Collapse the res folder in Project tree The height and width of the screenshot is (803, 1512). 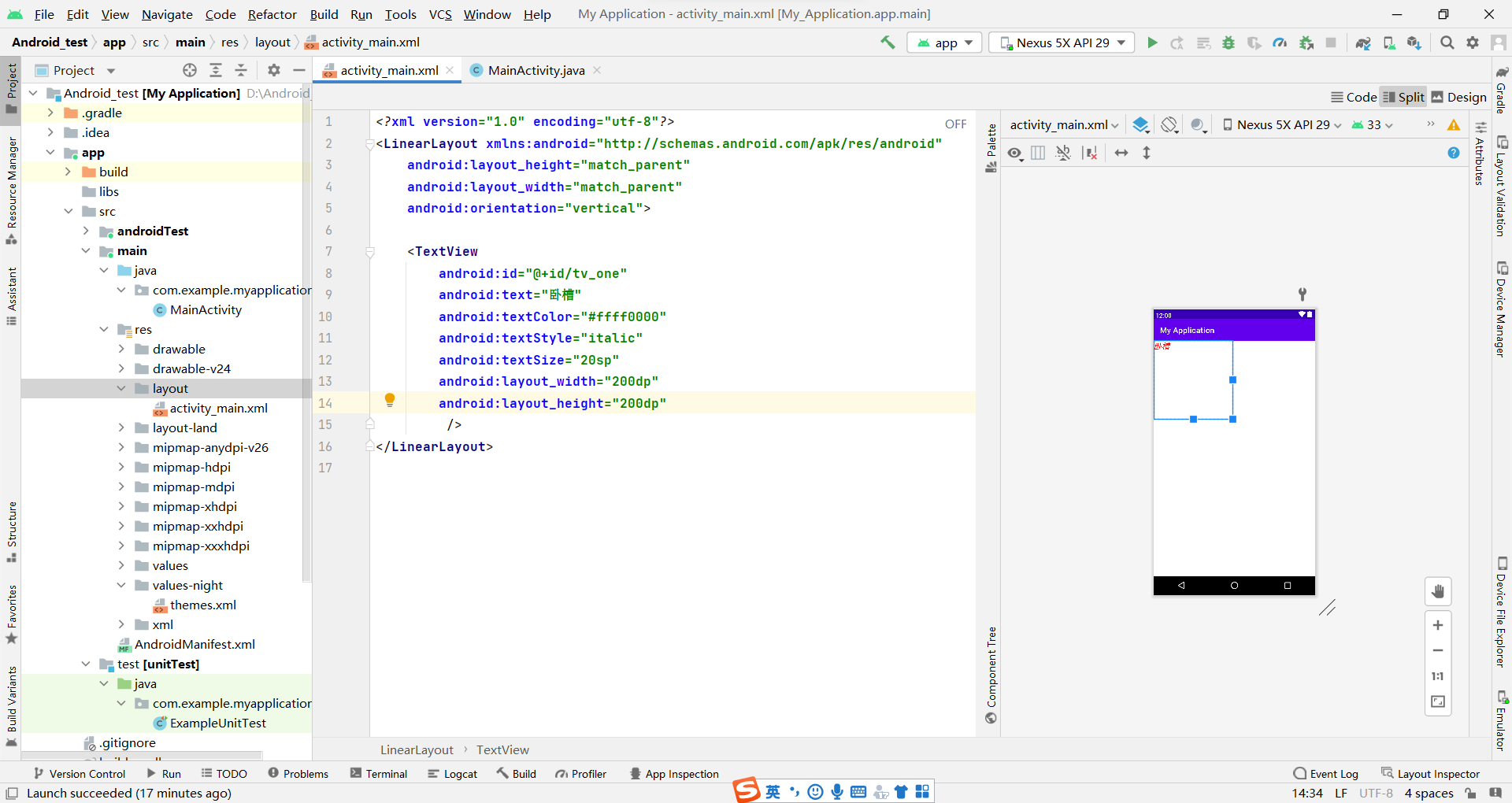(x=105, y=329)
